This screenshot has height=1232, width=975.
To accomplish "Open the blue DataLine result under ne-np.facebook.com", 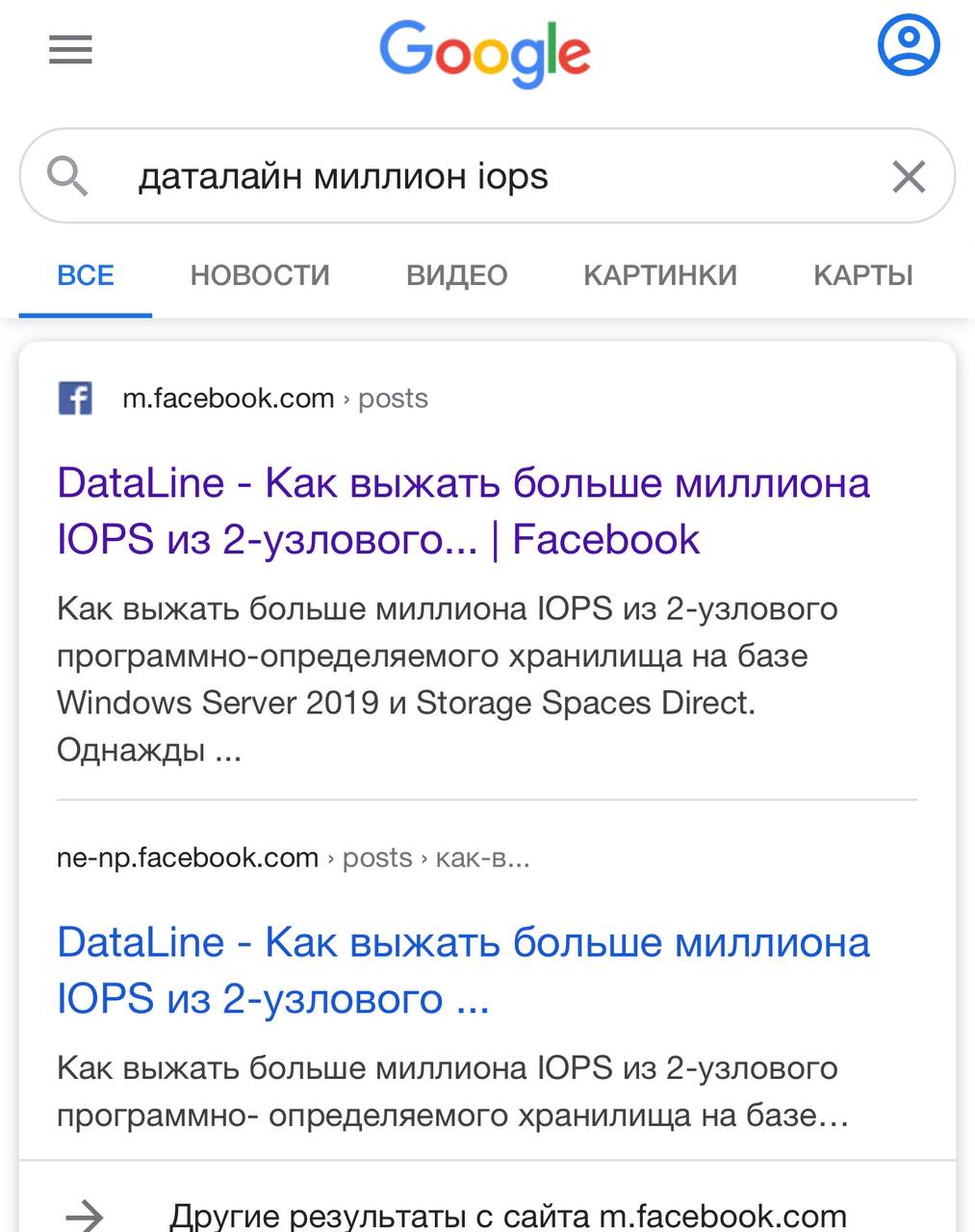I will click(x=463, y=970).
